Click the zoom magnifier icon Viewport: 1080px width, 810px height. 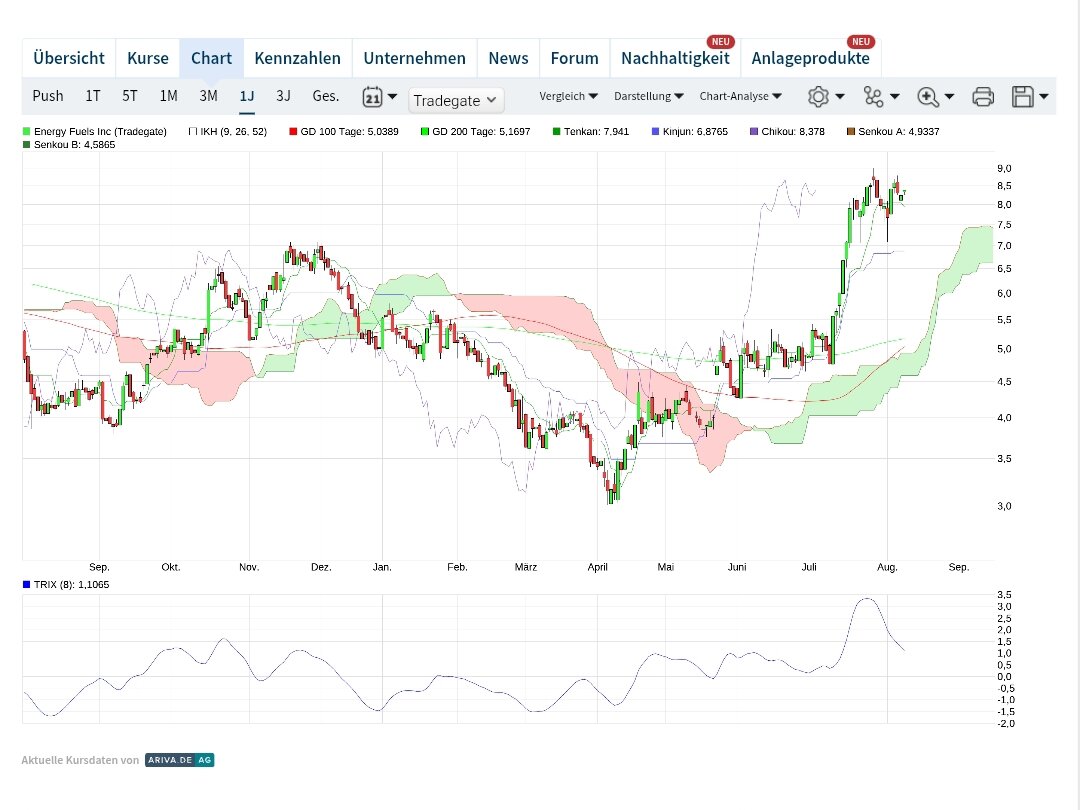click(x=928, y=97)
